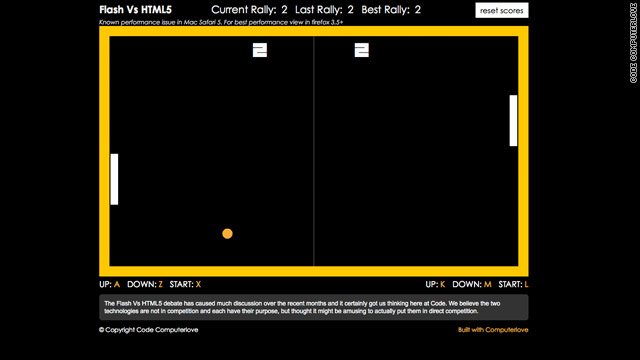Click the left player's score digit
This screenshot has width=640, height=360.
(x=260, y=50)
